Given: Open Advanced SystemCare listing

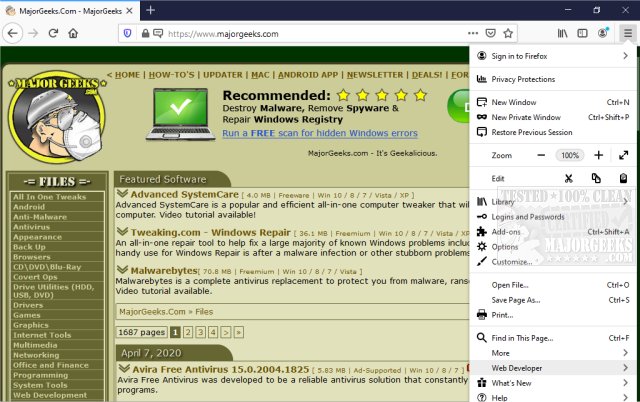Looking at the screenshot, I should pos(184,194).
